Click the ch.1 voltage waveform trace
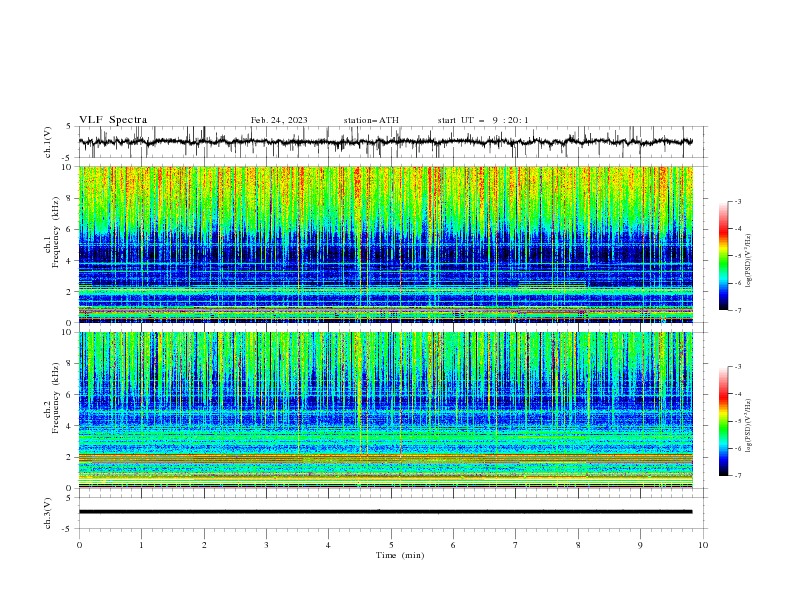792x612 pixels. tap(385, 142)
